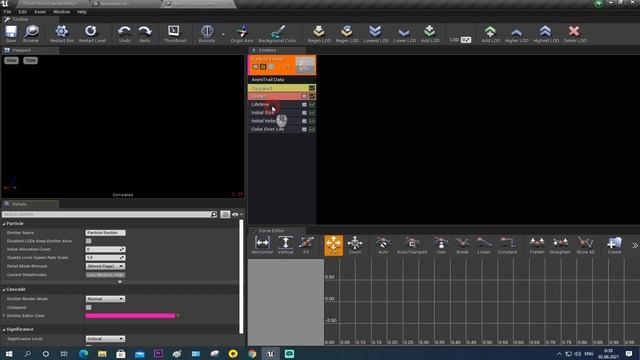Toggle the Bounds display icon

coord(207,33)
